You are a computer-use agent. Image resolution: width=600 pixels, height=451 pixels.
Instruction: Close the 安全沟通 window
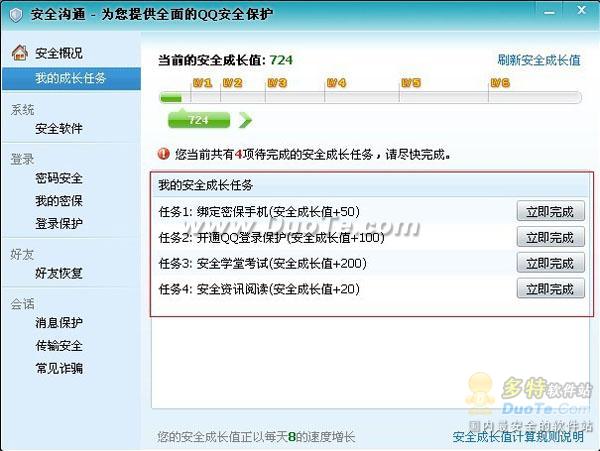tap(581, 10)
